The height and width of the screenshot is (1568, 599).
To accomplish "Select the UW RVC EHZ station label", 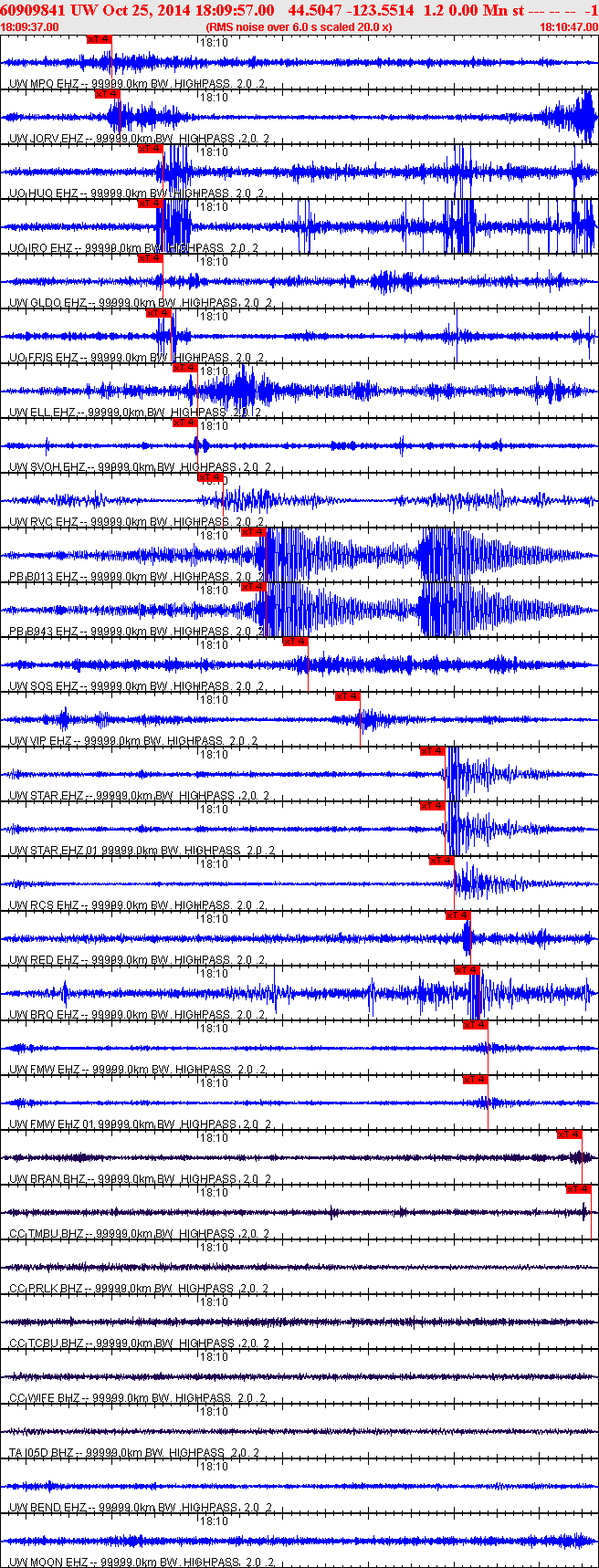I will coord(44,522).
